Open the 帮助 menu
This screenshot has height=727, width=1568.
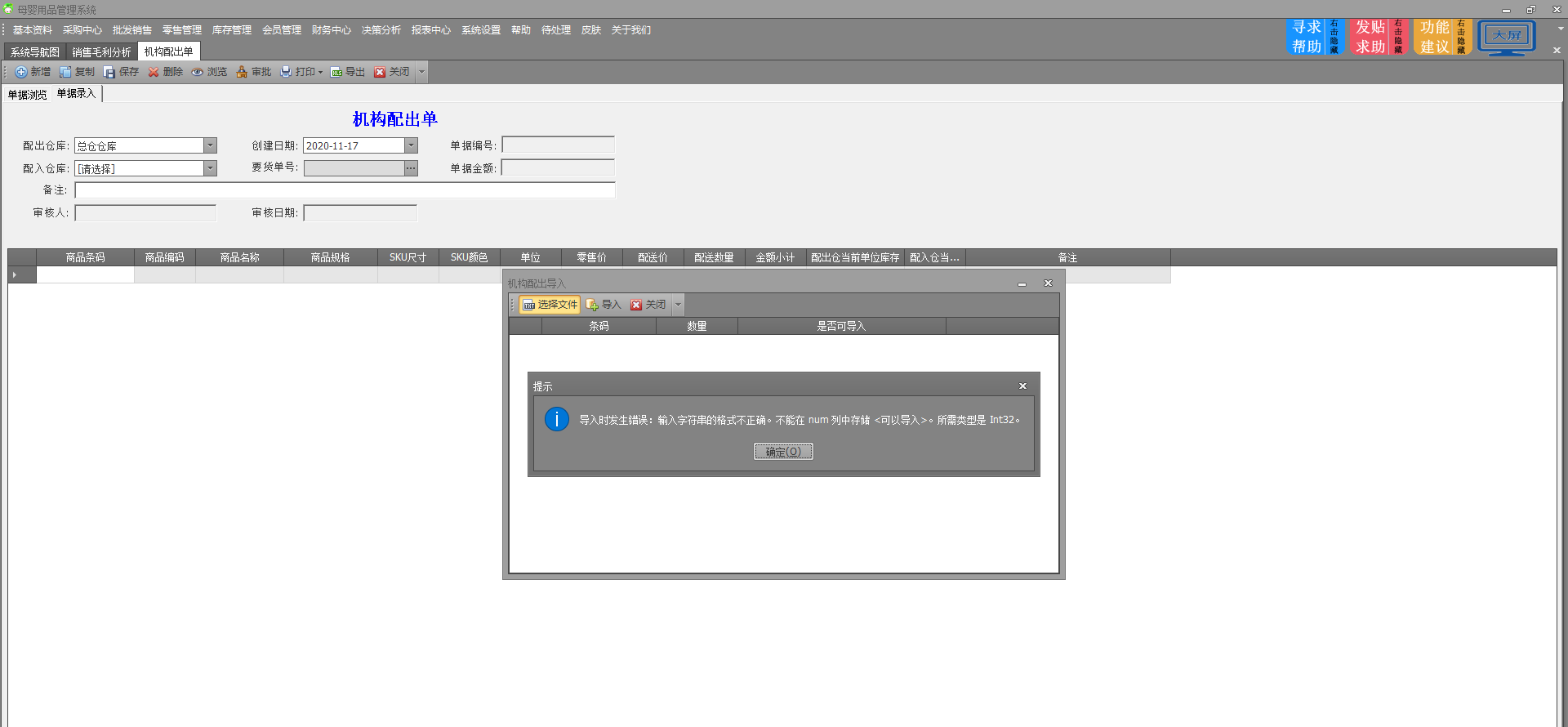click(521, 30)
